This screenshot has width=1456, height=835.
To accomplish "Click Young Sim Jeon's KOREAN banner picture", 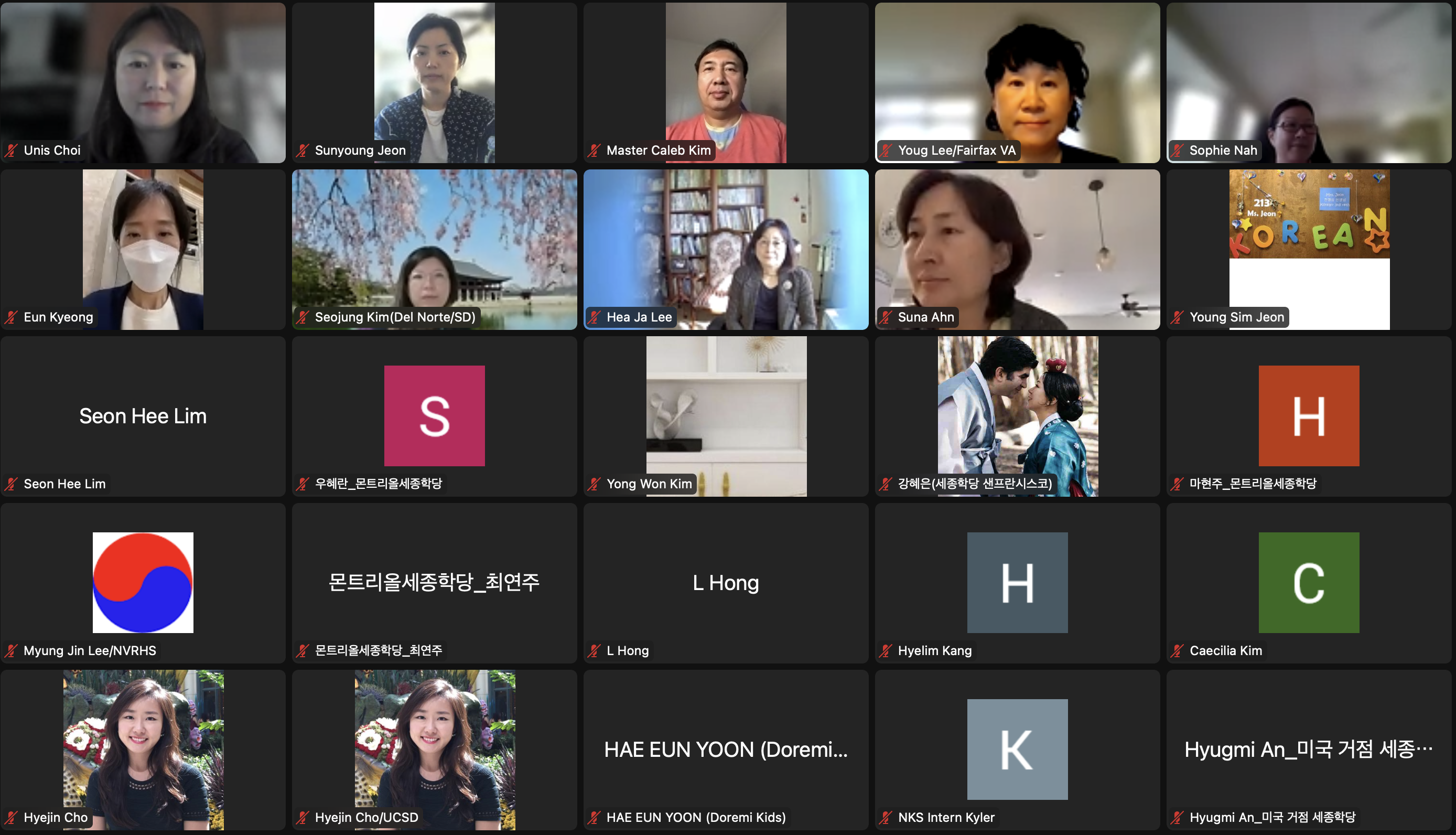I will (x=1309, y=215).
